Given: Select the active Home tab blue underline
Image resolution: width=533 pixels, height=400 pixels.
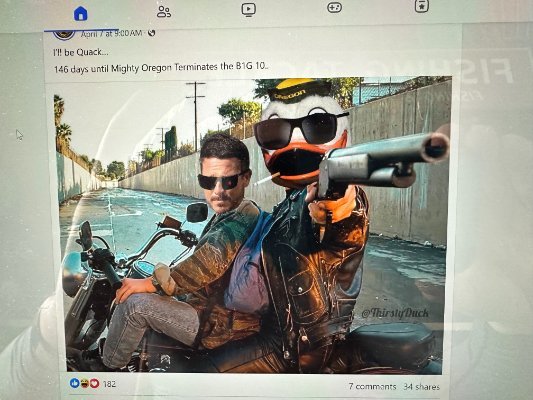Looking at the screenshot, I should coord(82,30).
